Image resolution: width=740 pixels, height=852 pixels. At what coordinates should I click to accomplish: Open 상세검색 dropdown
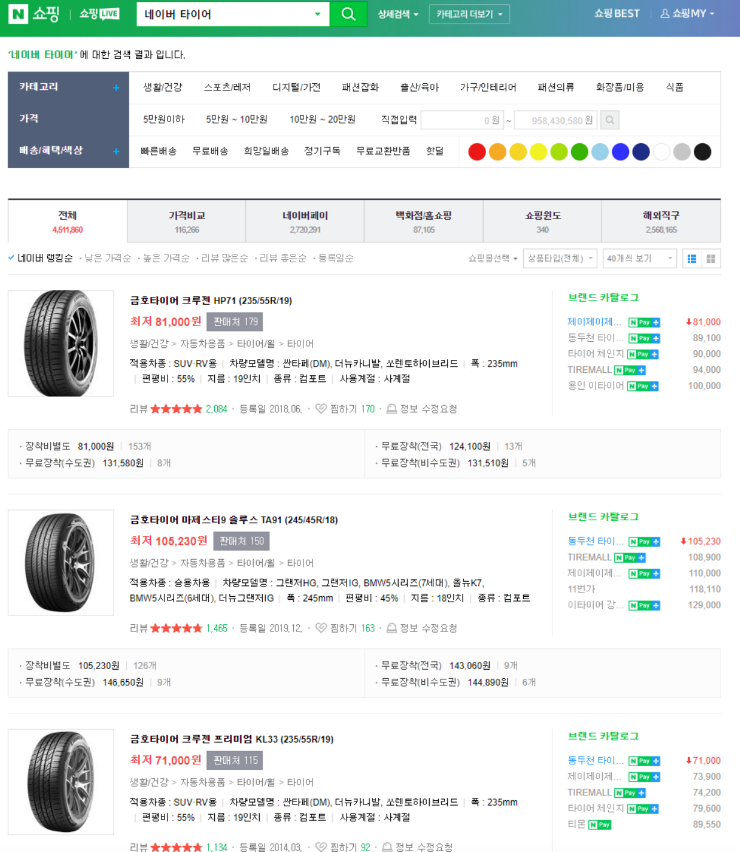(x=398, y=14)
